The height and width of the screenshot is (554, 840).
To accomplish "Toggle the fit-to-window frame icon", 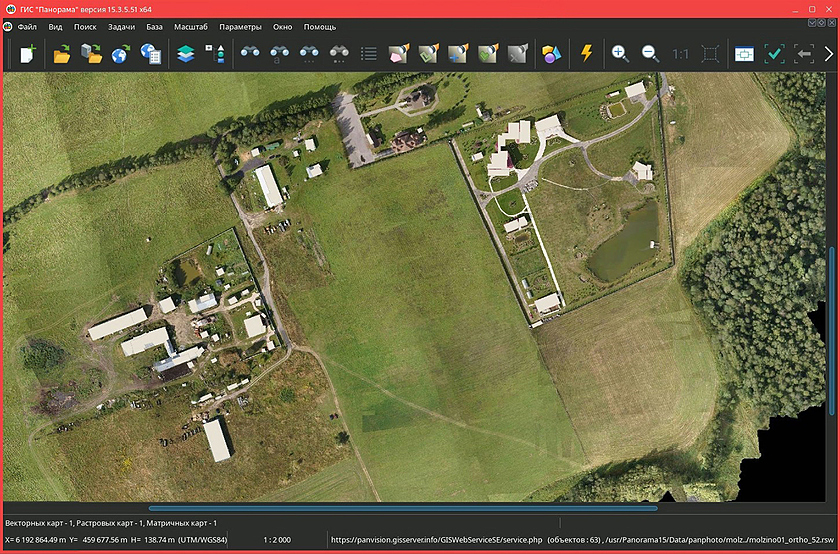I will point(710,54).
